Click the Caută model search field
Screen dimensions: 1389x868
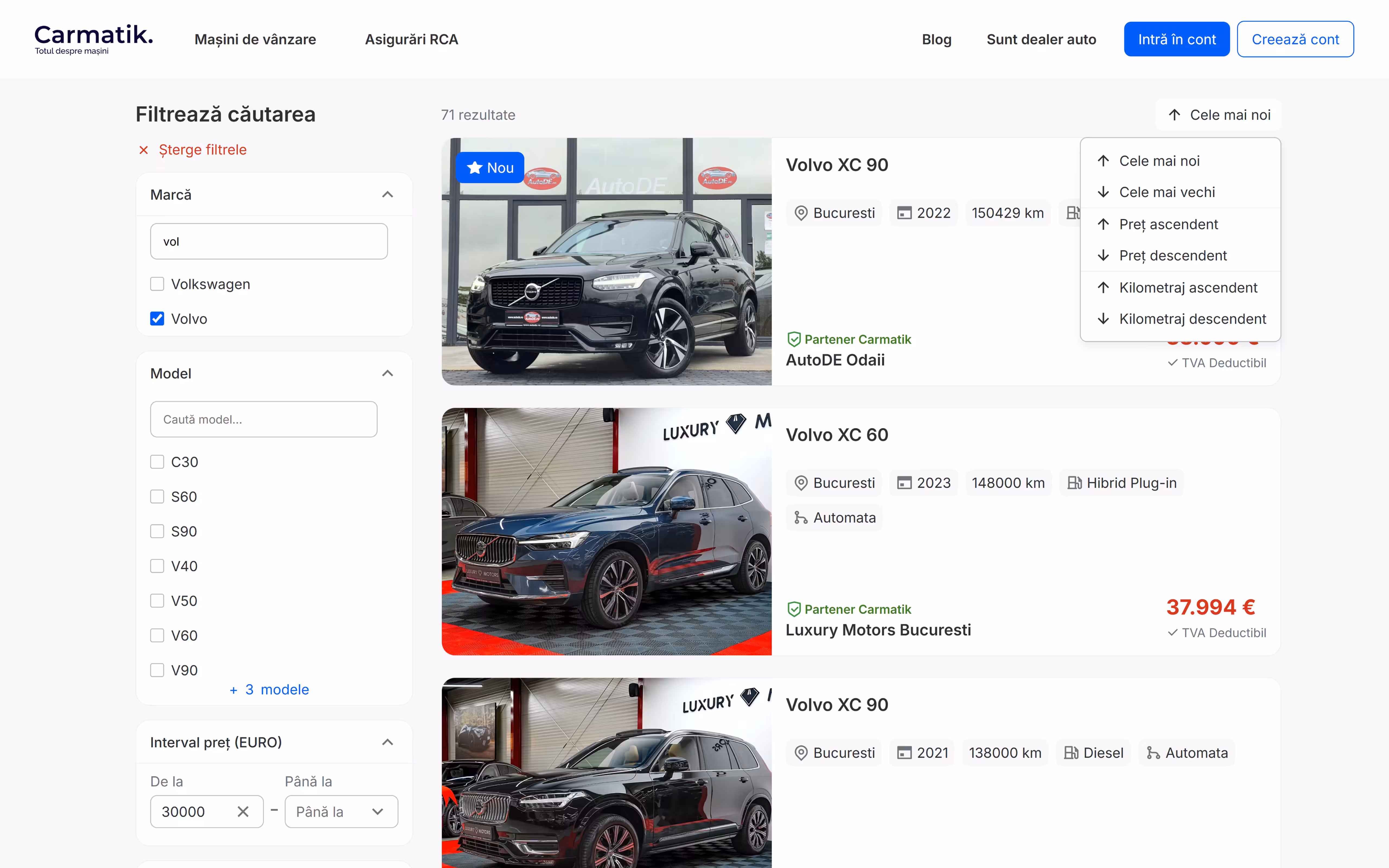[x=263, y=419]
